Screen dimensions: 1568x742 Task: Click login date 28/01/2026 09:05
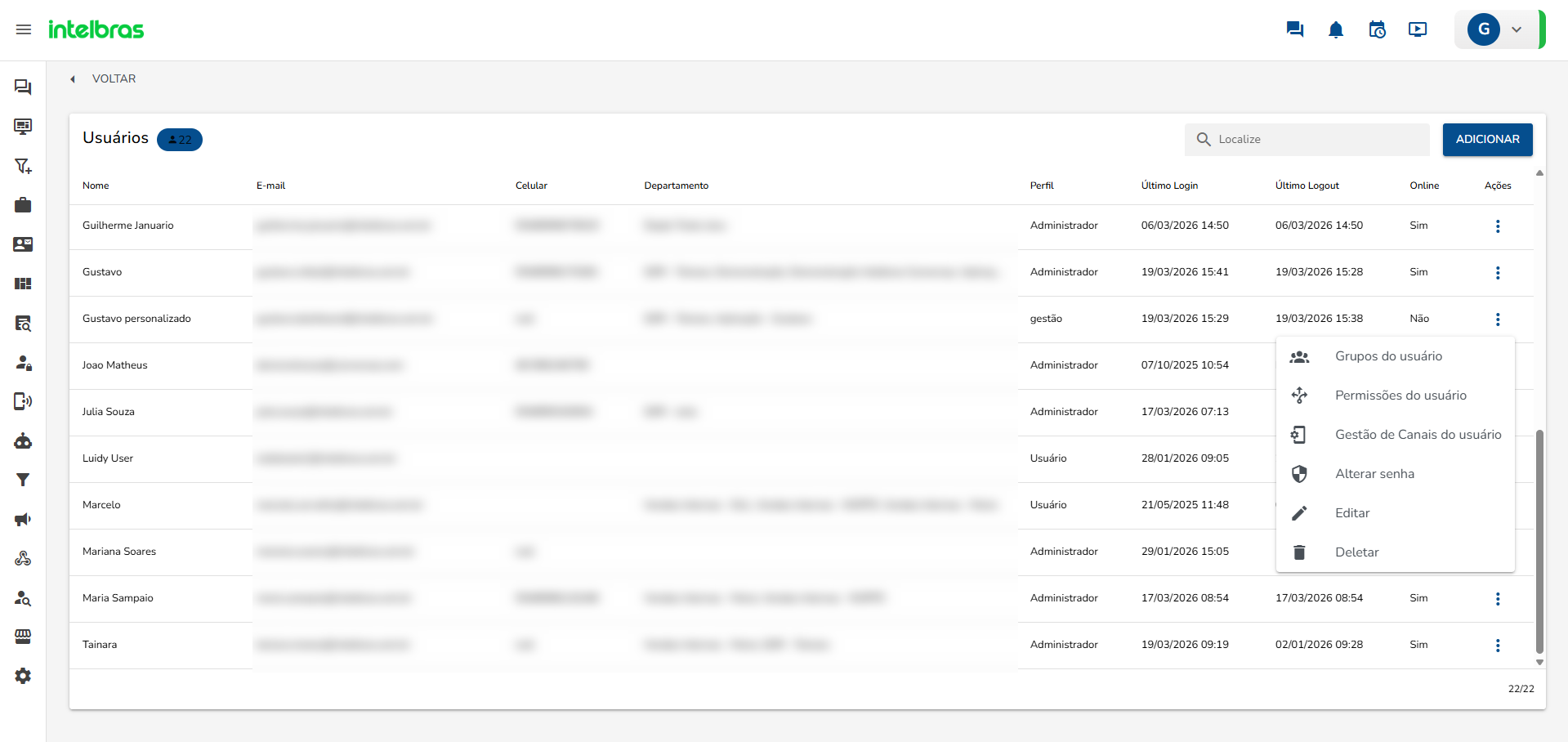1185,458
